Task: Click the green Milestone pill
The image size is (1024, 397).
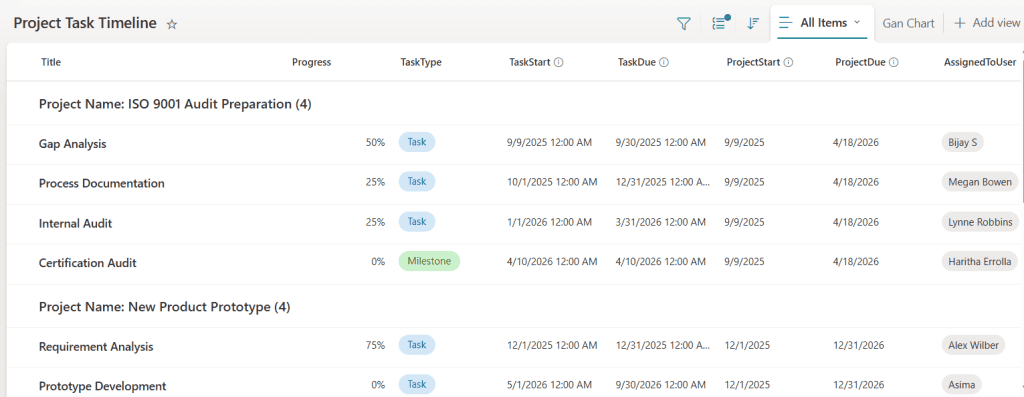Action: click(429, 261)
